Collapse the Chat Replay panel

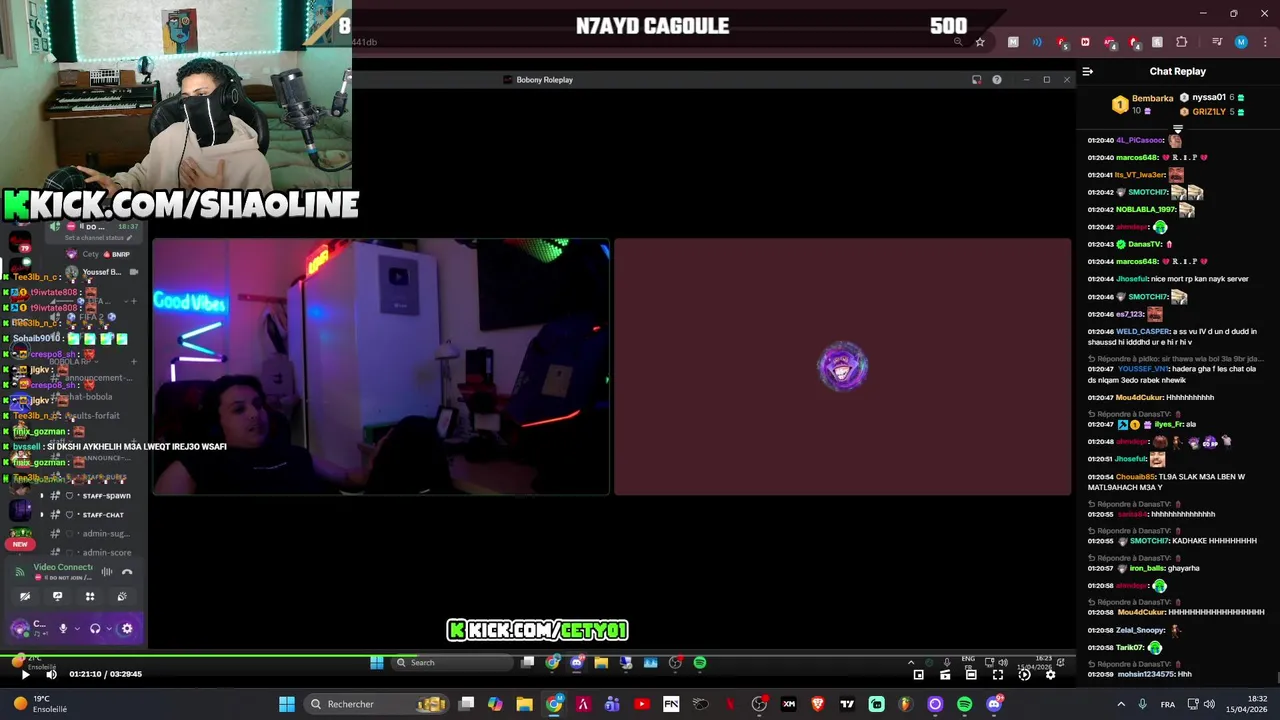1088,71
